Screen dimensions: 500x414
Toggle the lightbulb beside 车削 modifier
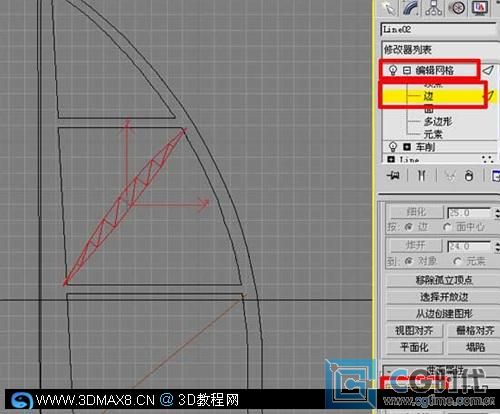[x=393, y=147]
